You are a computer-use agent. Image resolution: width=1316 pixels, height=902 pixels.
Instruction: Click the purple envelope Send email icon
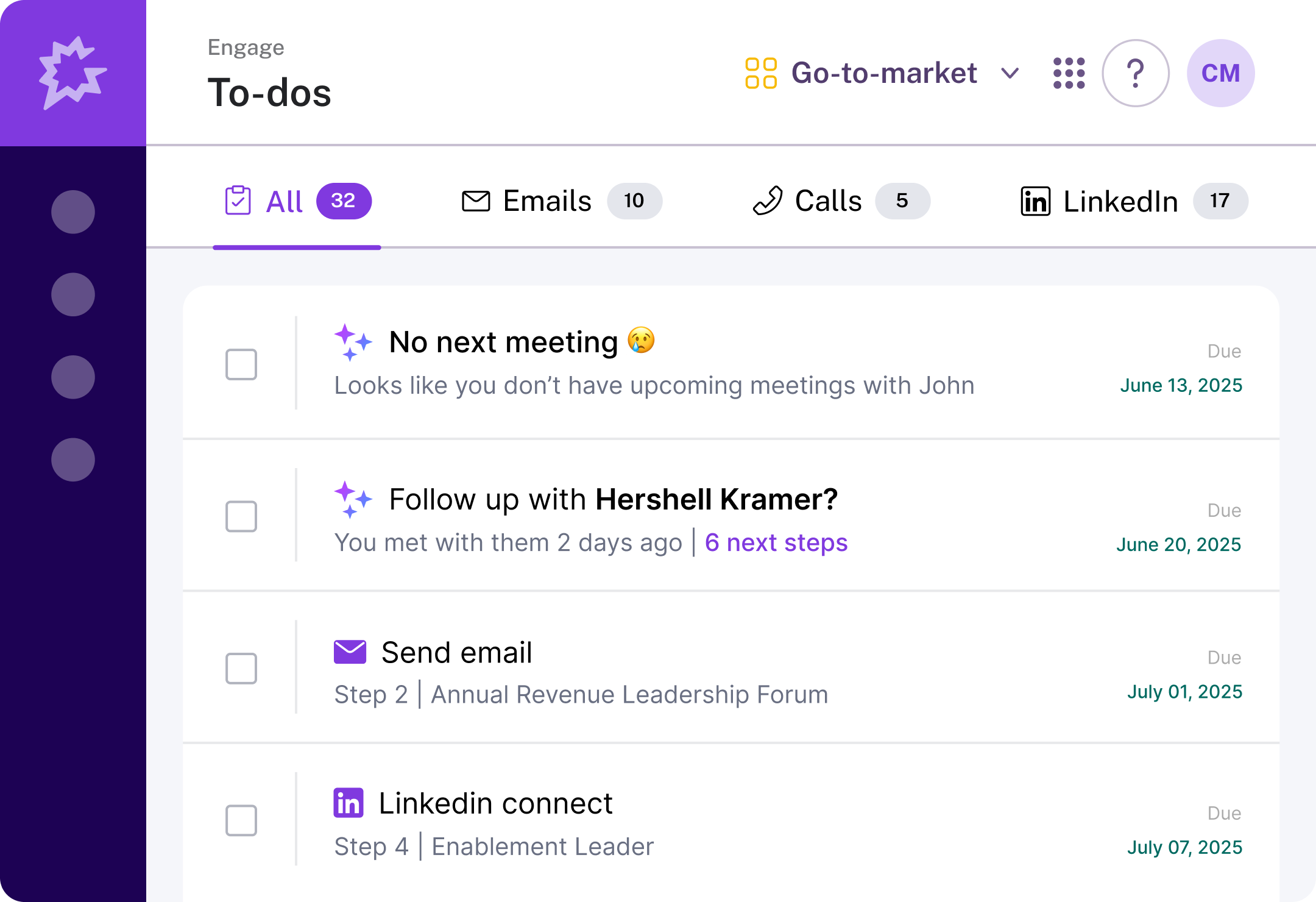pyautogui.click(x=350, y=652)
